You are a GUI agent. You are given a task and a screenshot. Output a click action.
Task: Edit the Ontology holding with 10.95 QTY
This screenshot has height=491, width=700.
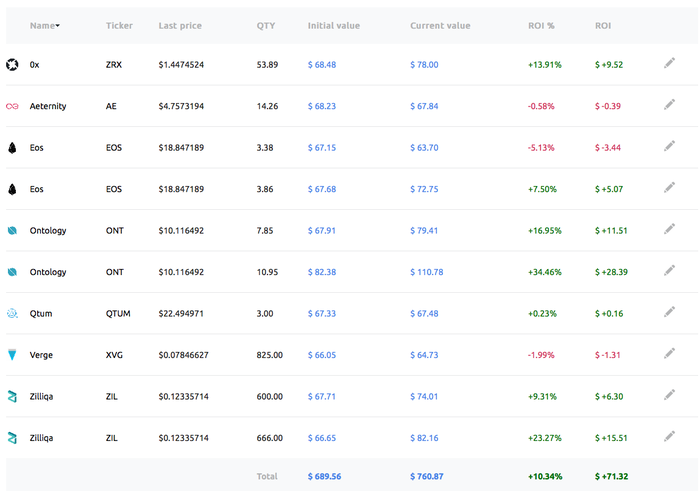[x=669, y=271]
